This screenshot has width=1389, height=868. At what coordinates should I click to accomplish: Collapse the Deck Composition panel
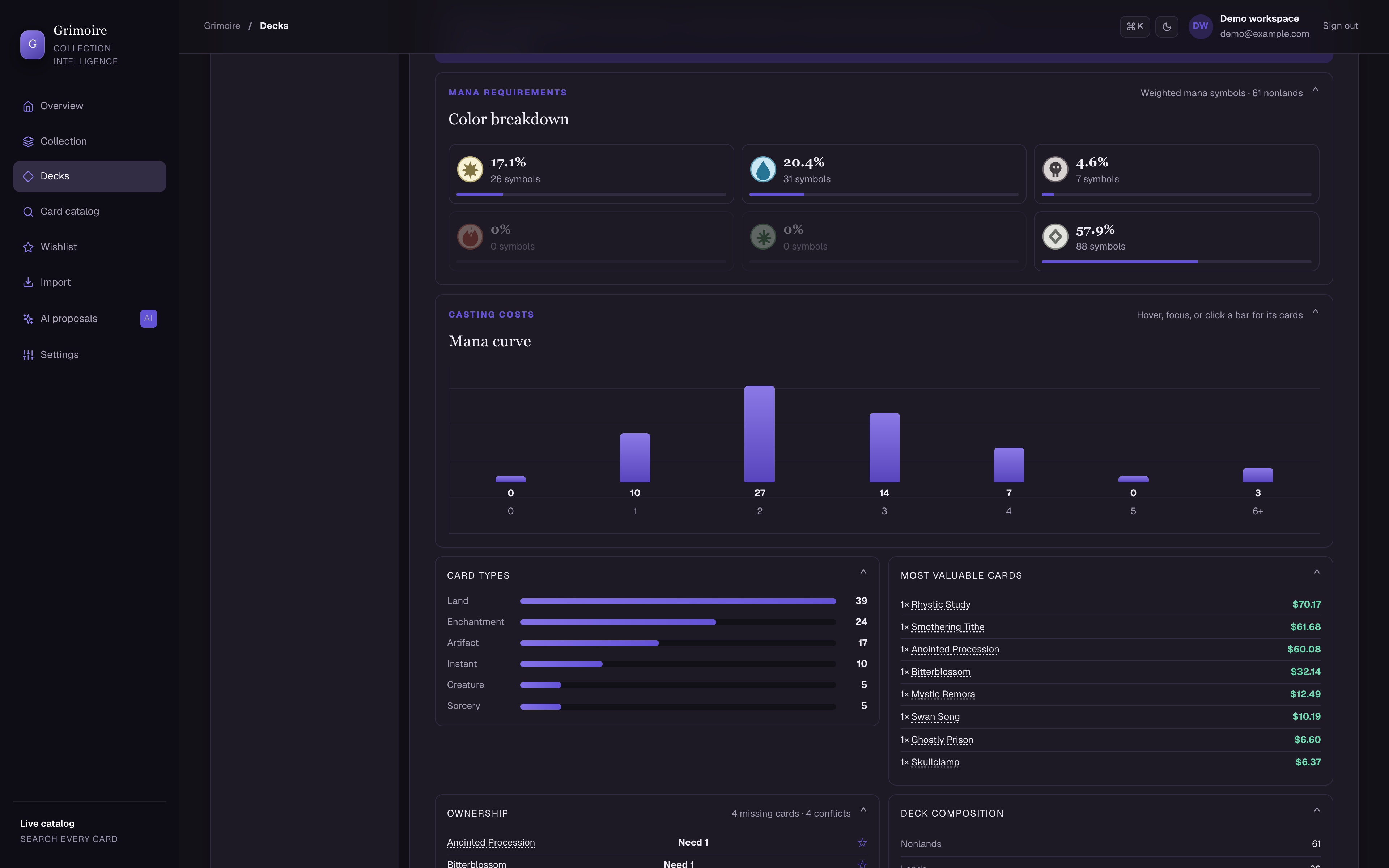pos(1316,810)
